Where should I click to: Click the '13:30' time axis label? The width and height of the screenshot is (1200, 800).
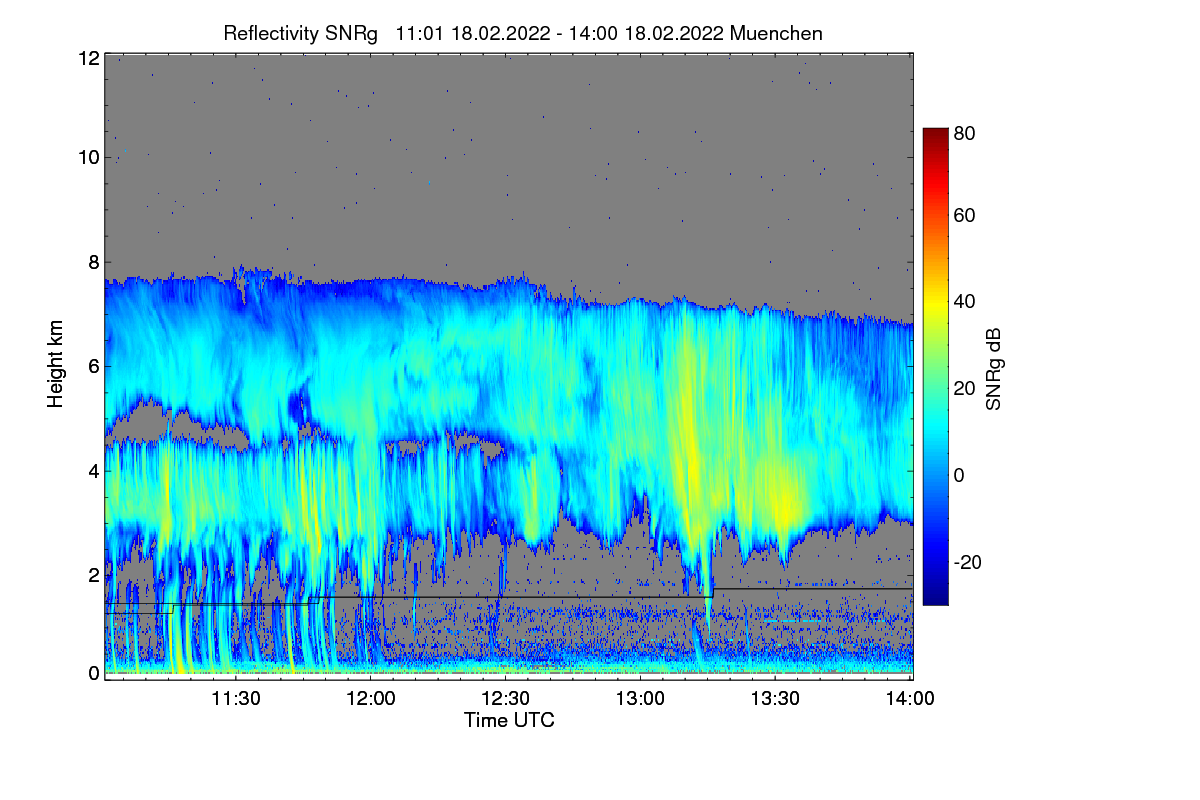pos(777,698)
